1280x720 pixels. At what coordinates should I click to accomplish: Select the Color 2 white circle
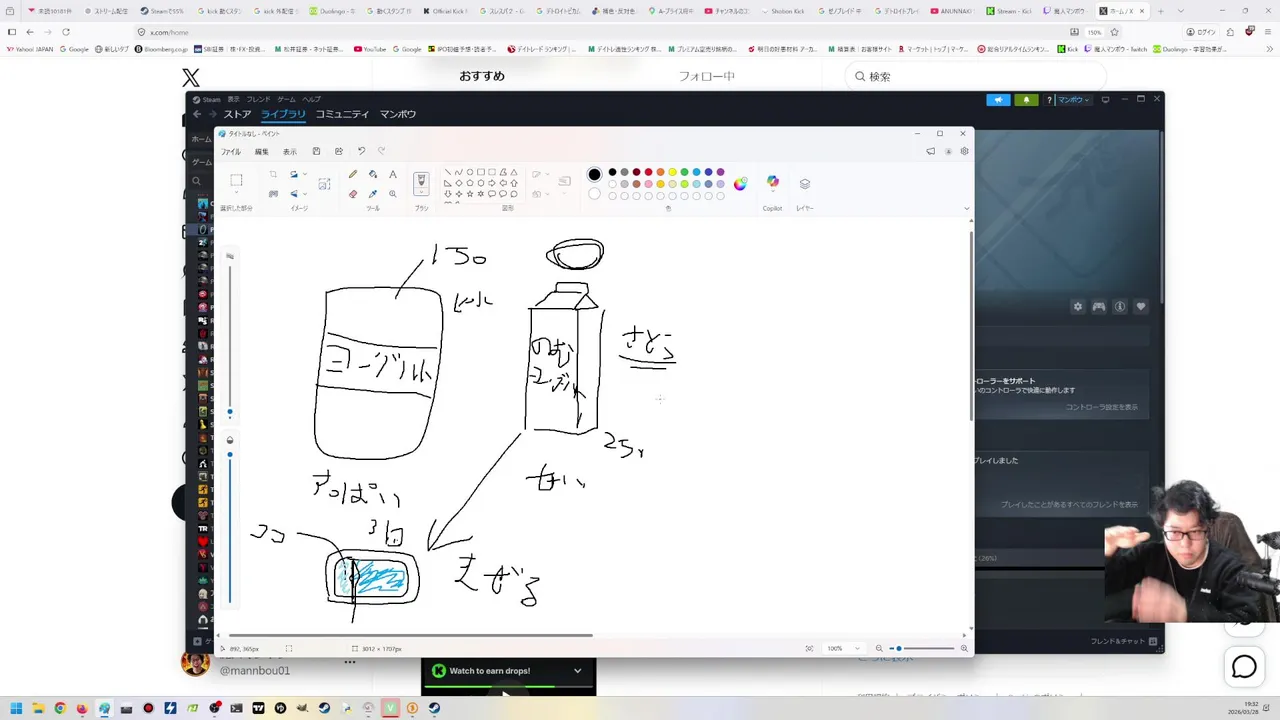click(x=594, y=194)
